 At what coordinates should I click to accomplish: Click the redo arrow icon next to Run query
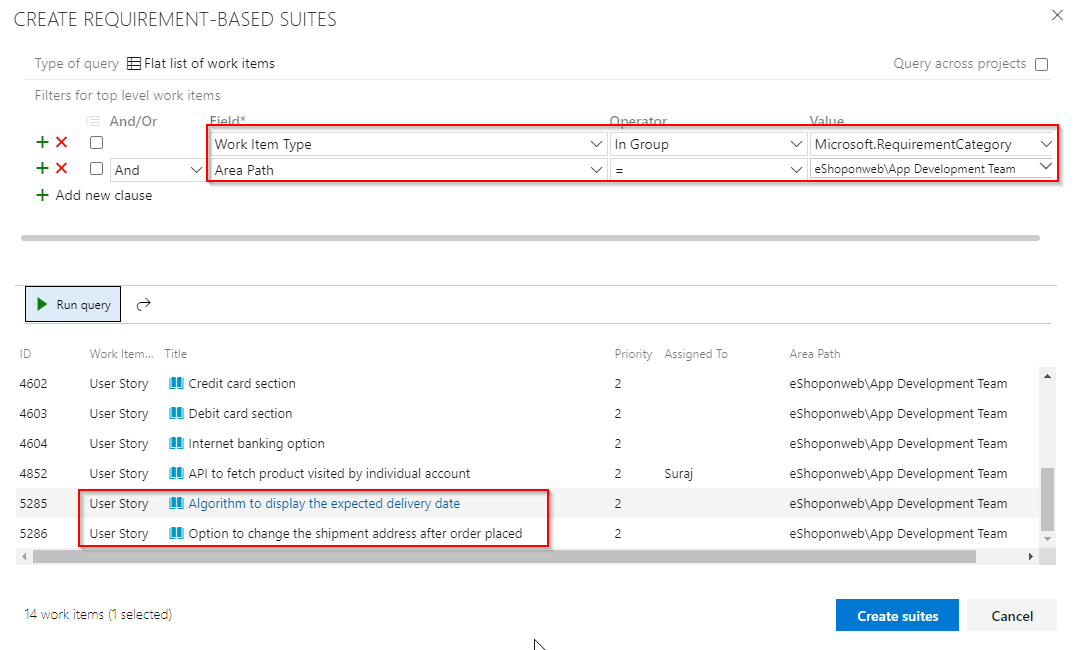point(143,305)
